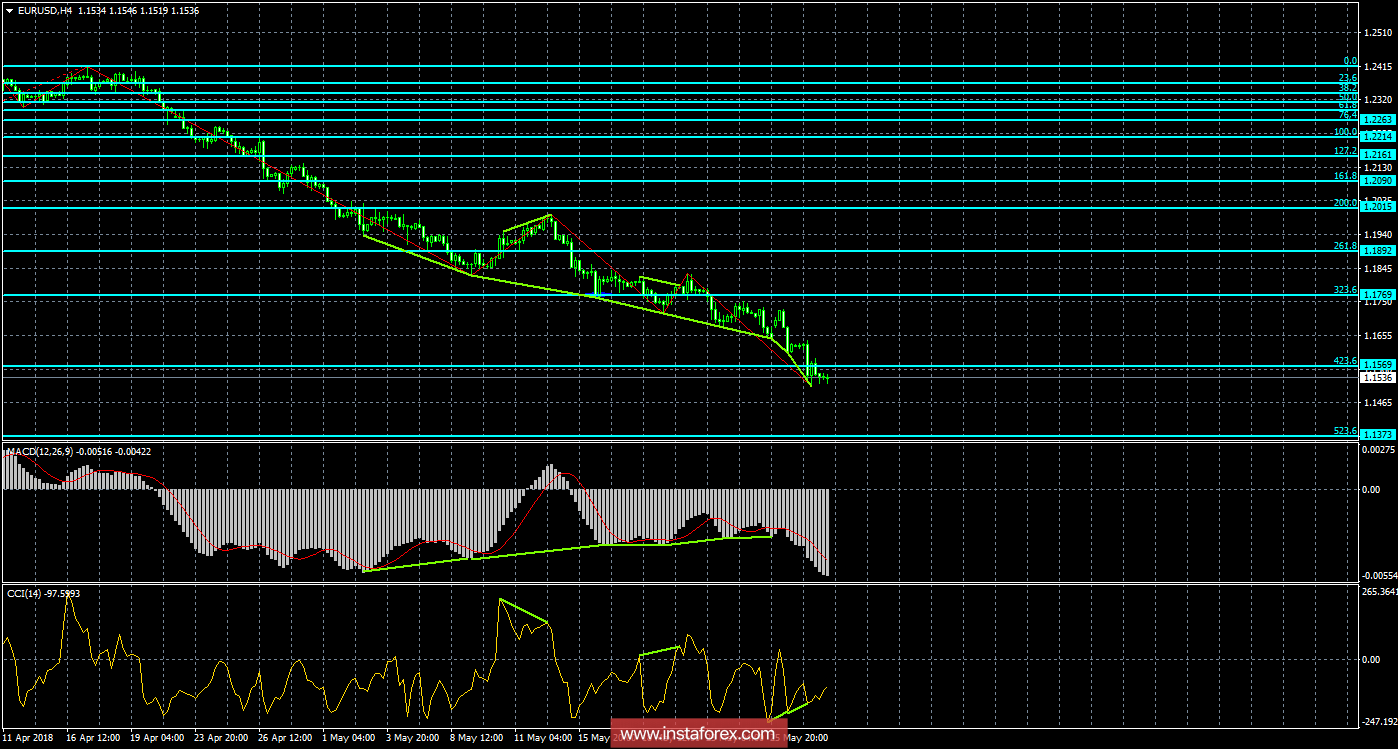Click the 1.2161 Fibonacci price tag
The height and width of the screenshot is (749, 1398).
[x=1378, y=155]
